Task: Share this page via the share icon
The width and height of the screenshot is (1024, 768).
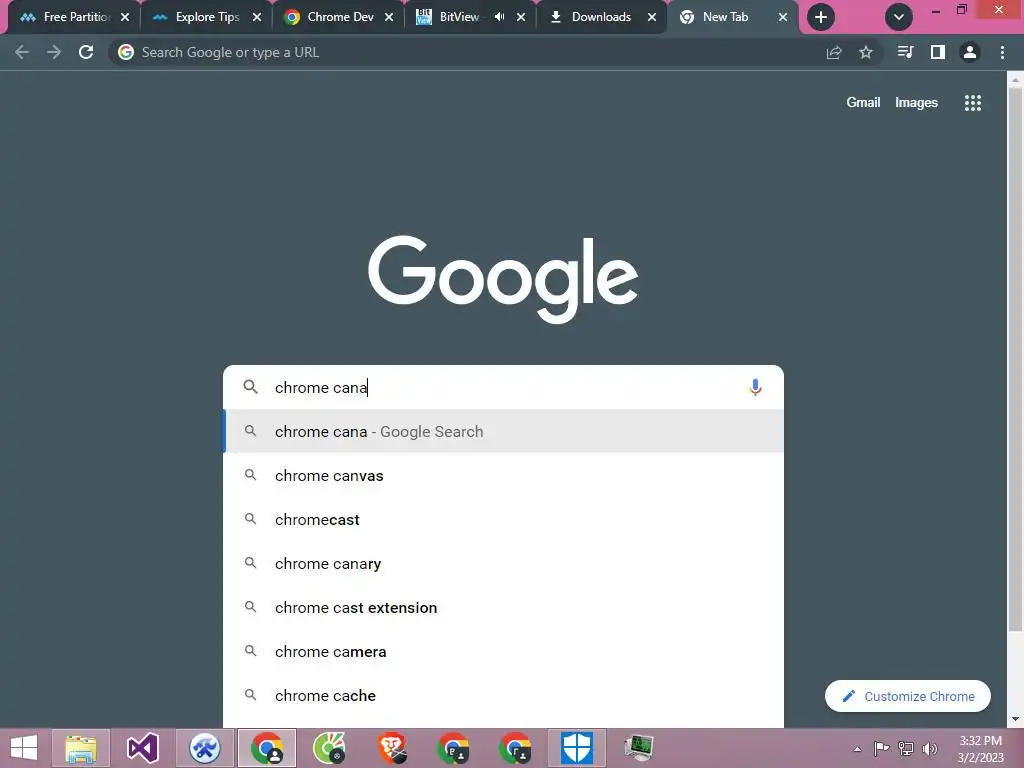Action: click(x=834, y=52)
